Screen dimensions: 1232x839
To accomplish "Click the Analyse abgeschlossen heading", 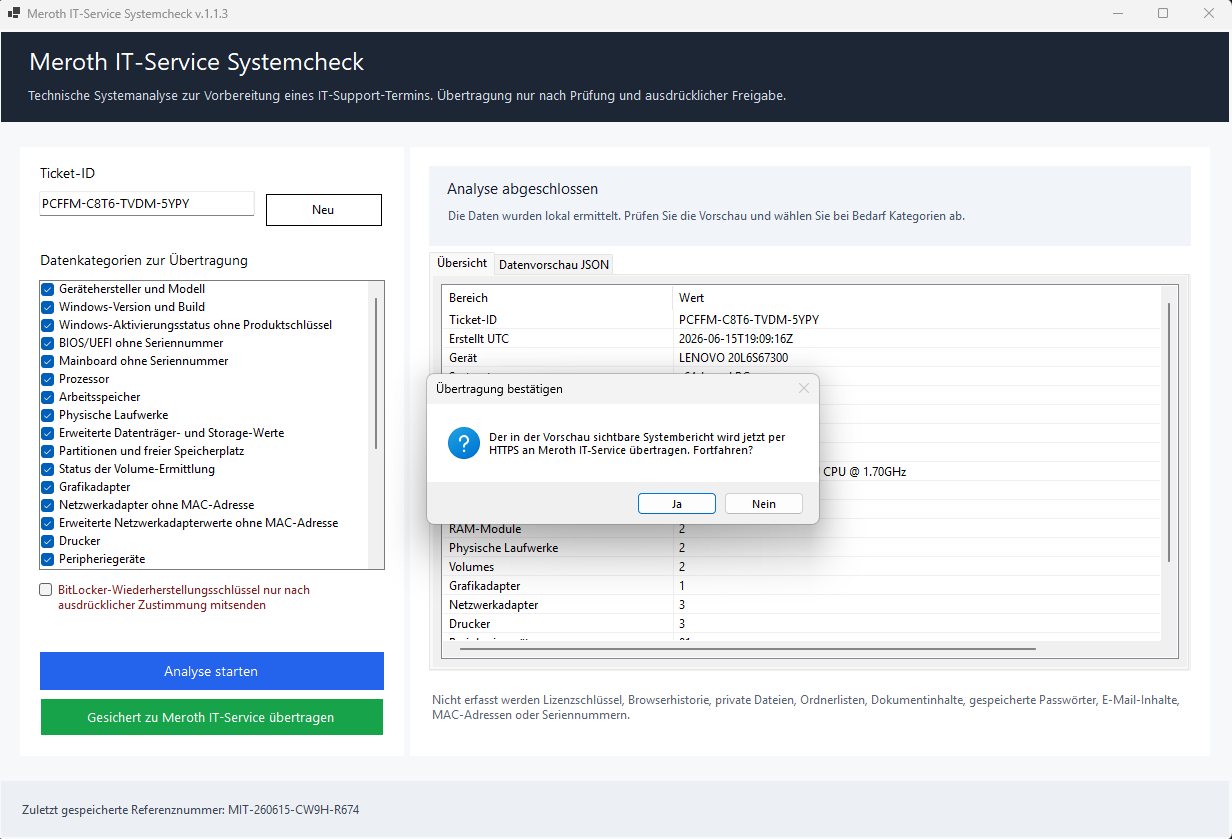I will tap(522, 189).
